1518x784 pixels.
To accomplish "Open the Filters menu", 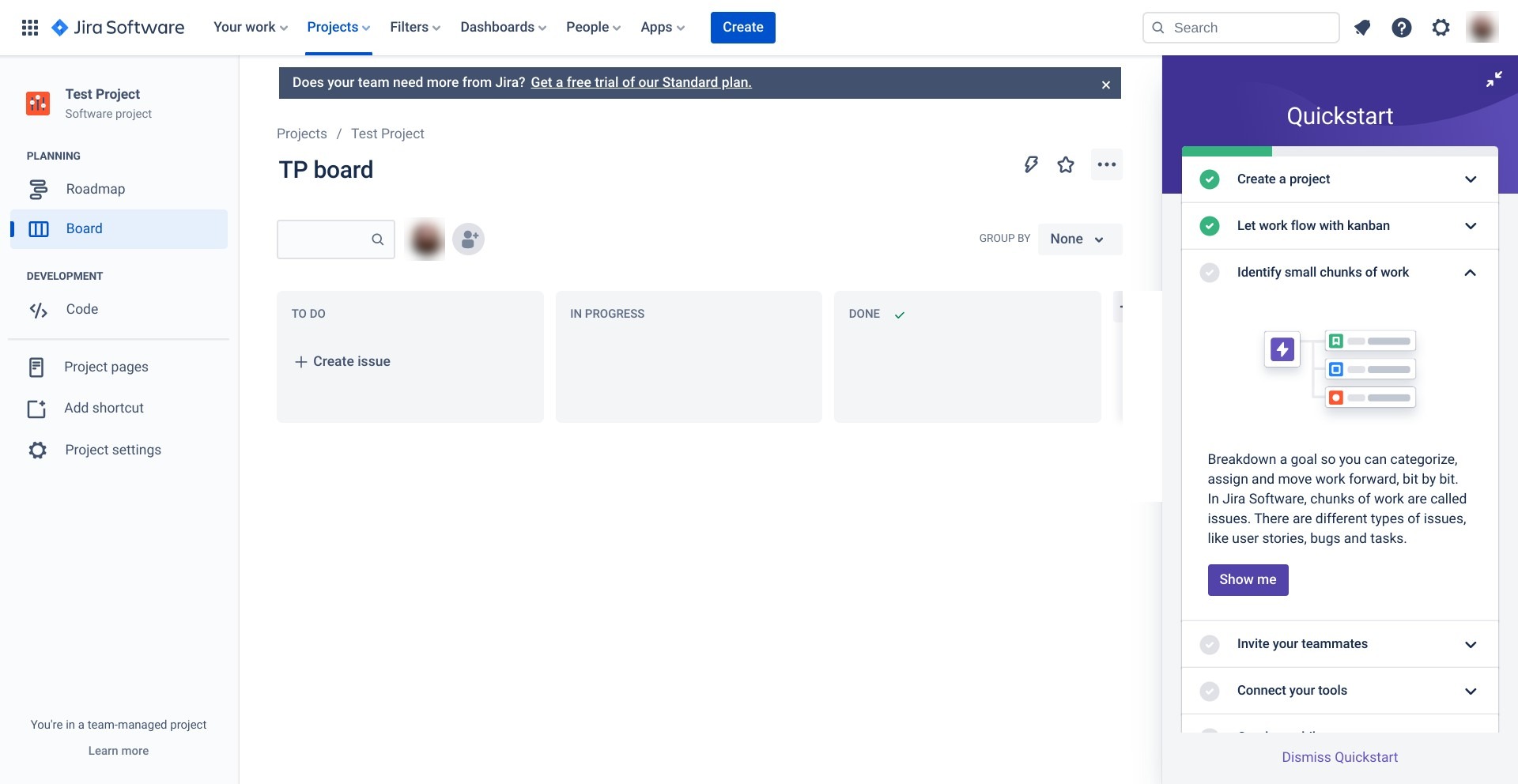I will coord(415,28).
